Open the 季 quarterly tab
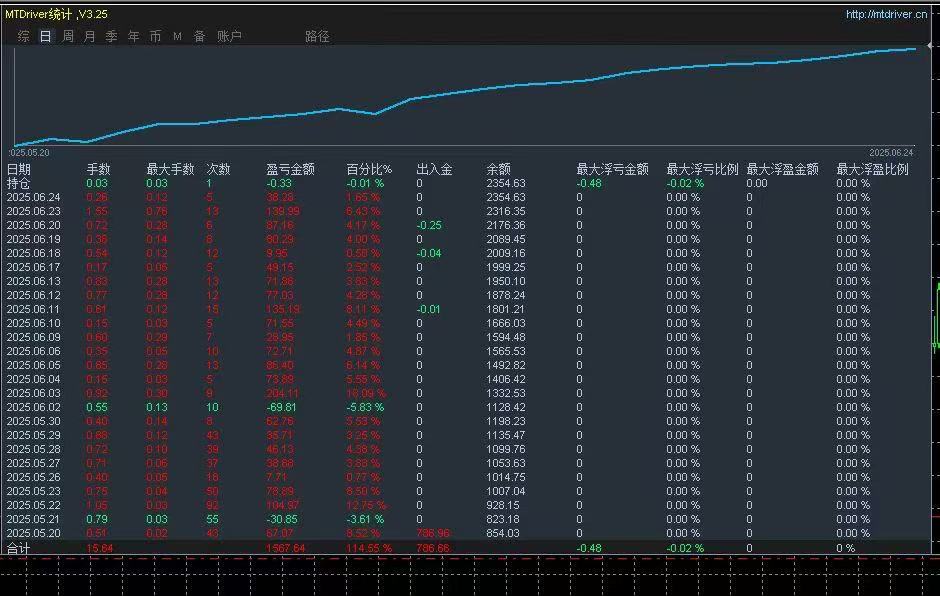This screenshot has width=940, height=596. point(112,36)
